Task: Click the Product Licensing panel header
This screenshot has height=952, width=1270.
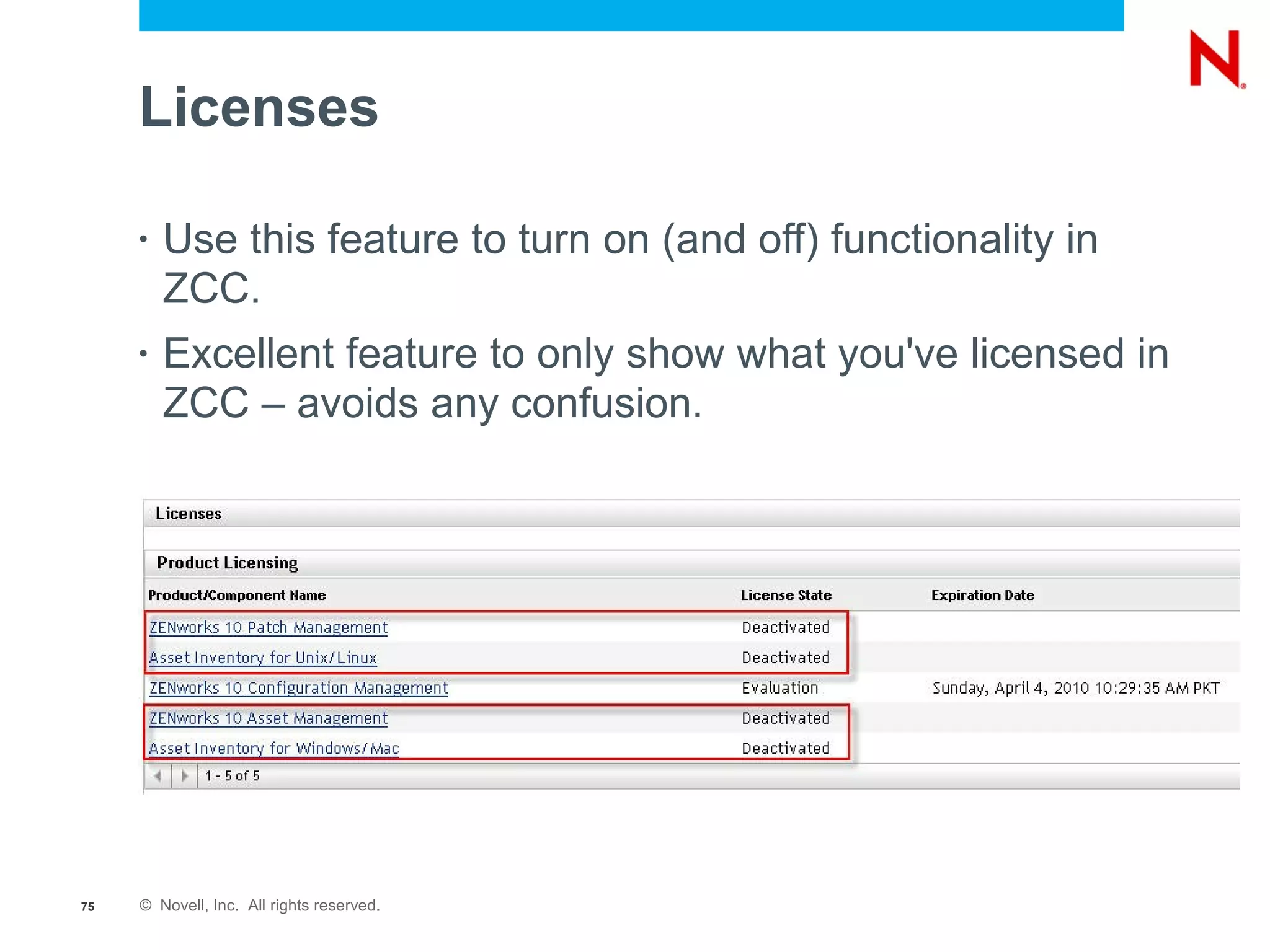Action: (x=691, y=563)
